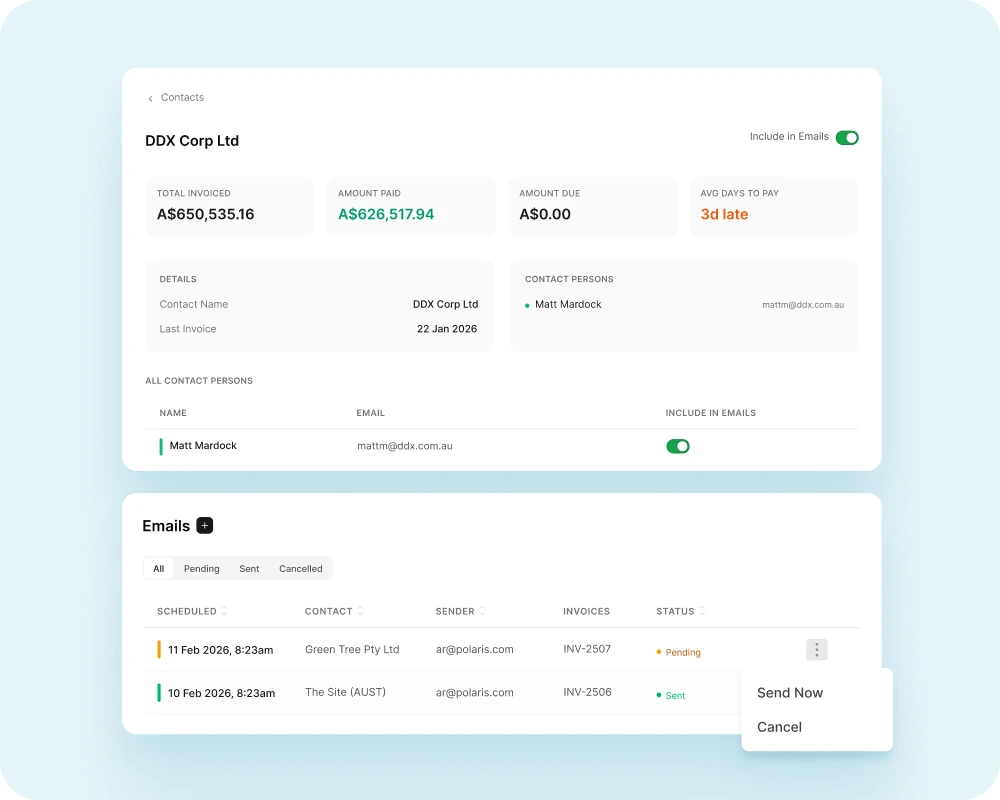Click the mattm@ddx.com.au email in table
Screen dimensions: 1000x800
click(x=404, y=446)
